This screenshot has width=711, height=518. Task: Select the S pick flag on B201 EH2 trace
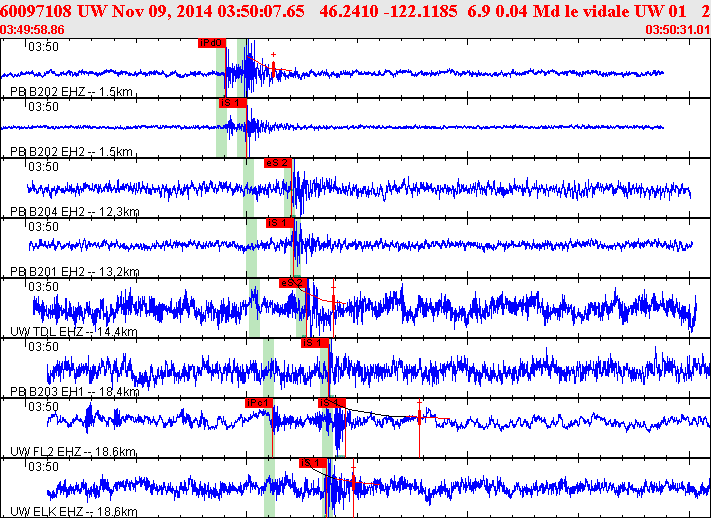[279, 222]
